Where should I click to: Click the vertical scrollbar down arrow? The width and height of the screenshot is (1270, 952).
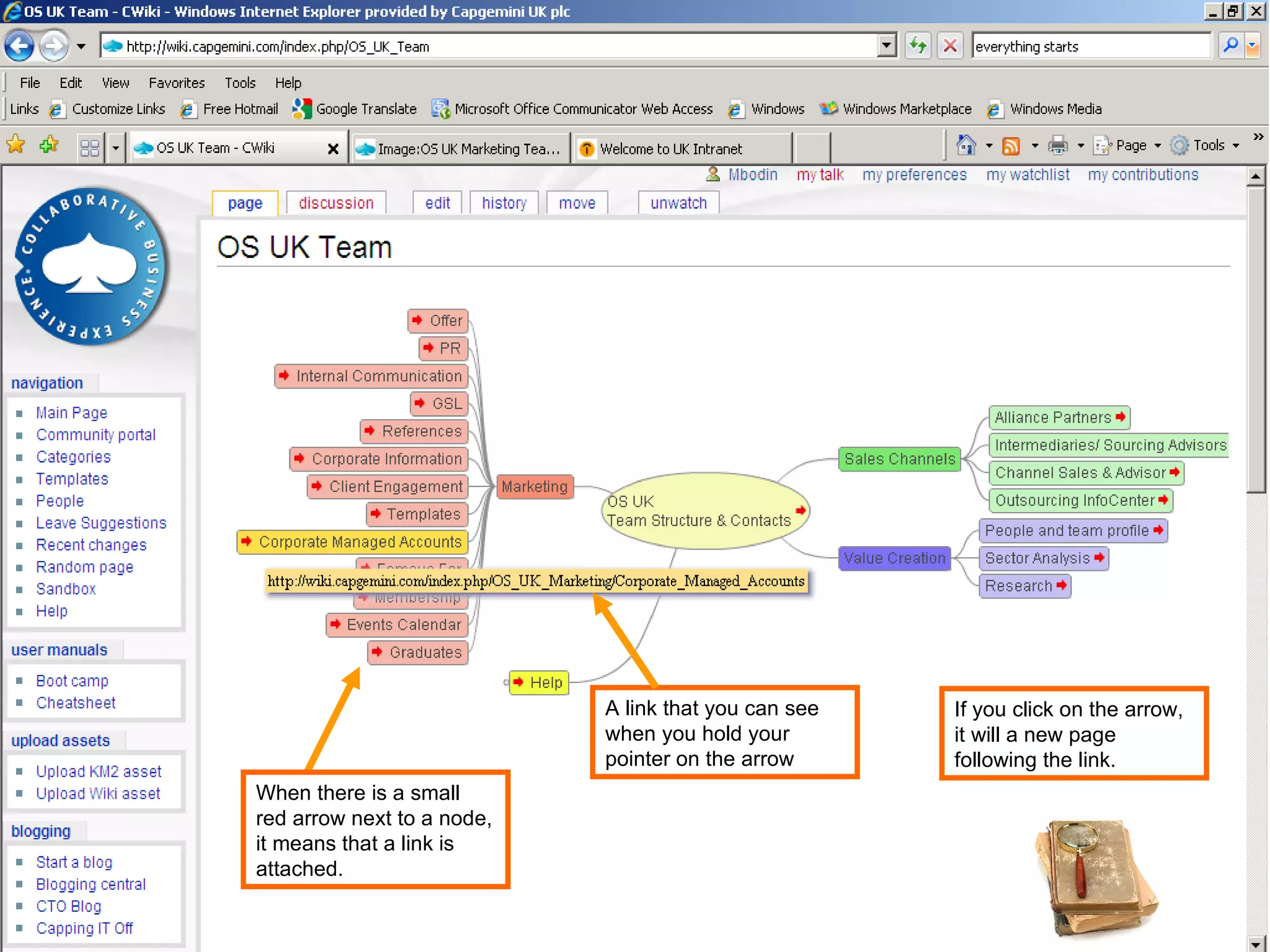coord(1256,945)
